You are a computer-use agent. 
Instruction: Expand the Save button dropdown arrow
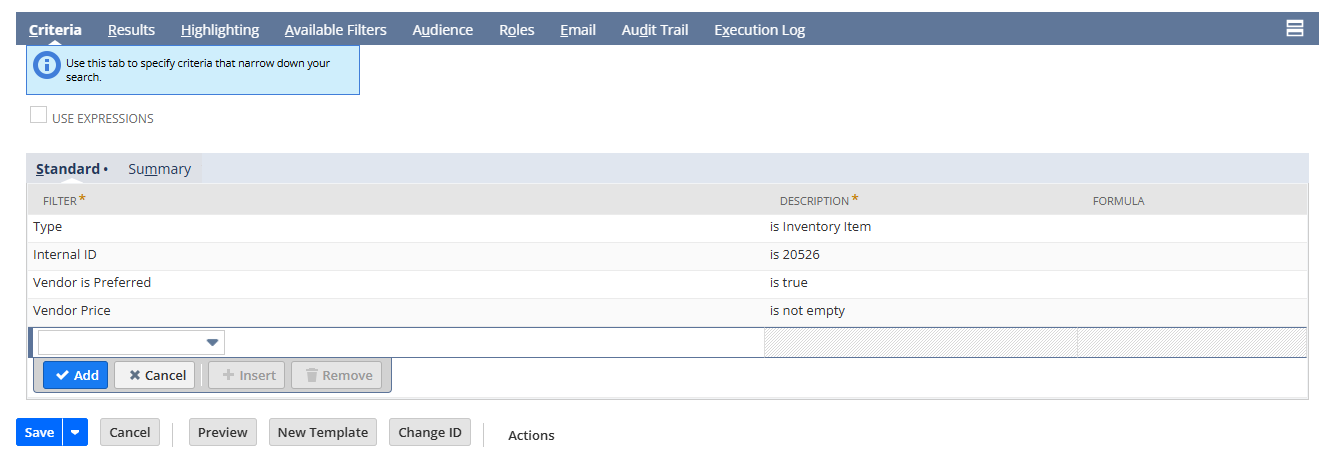pyautogui.click(x=76, y=432)
